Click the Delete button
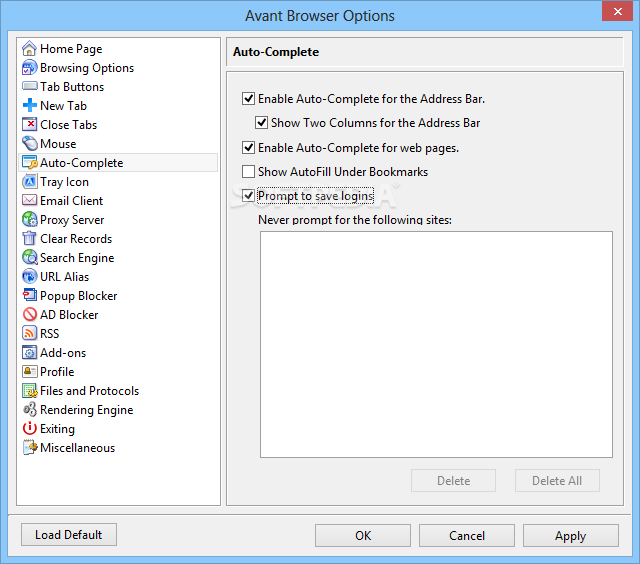Screen dimensions: 640x564 click(453, 481)
